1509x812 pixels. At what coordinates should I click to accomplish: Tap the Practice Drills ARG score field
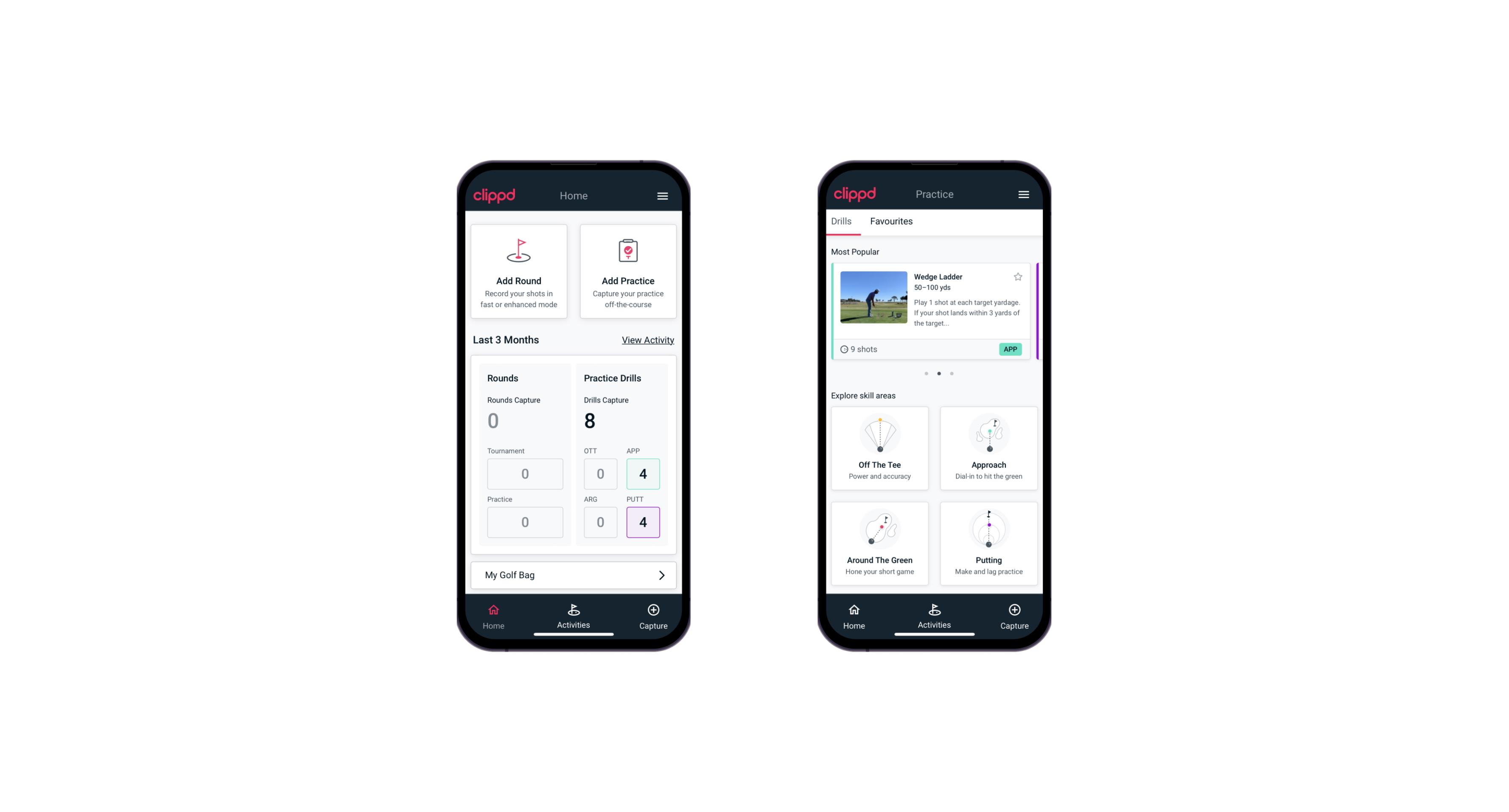click(x=599, y=522)
